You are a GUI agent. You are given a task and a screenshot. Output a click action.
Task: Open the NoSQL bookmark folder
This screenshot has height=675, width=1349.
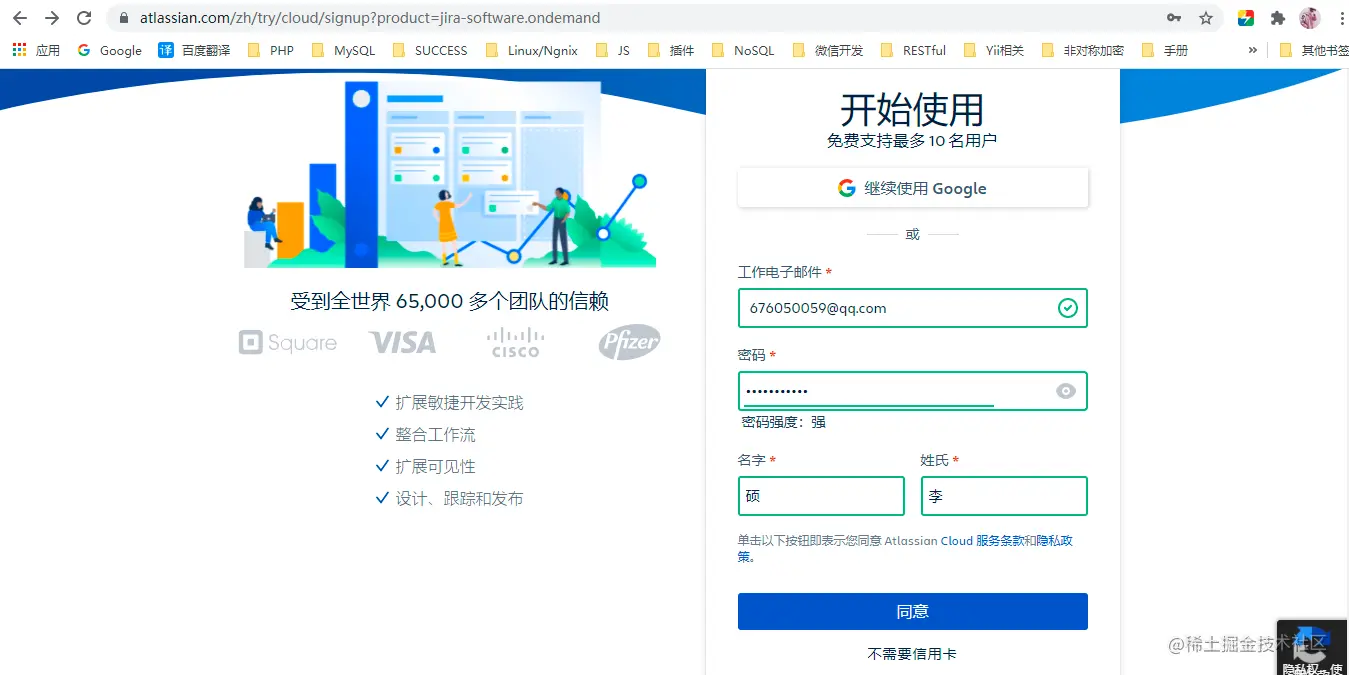click(x=743, y=50)
